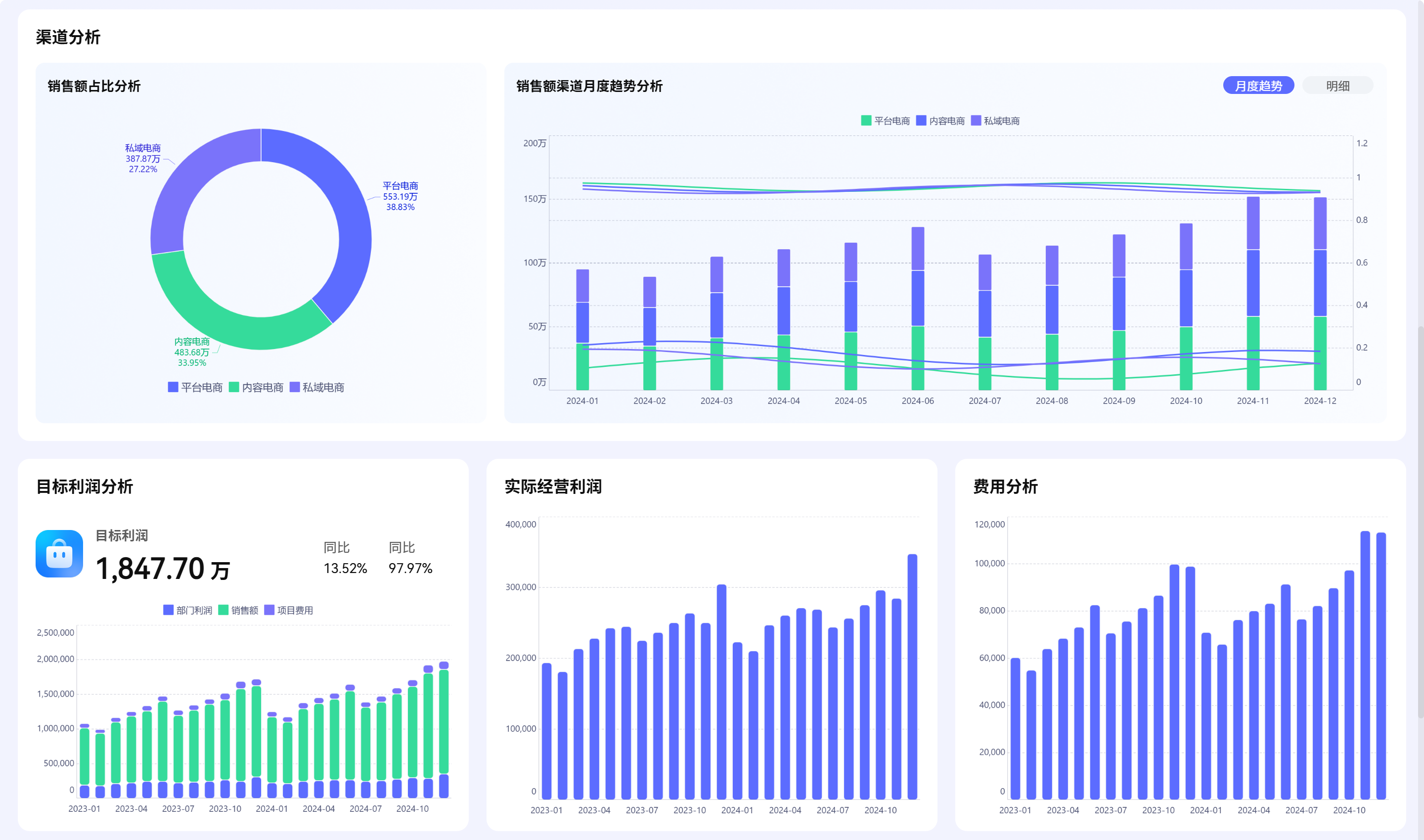Image resolution: width=1424 pixels, height=840 pixels.
Task: Toggle 项目费用 legend in target profit chart
Action: pyautogui.click(x=288, y=610)
